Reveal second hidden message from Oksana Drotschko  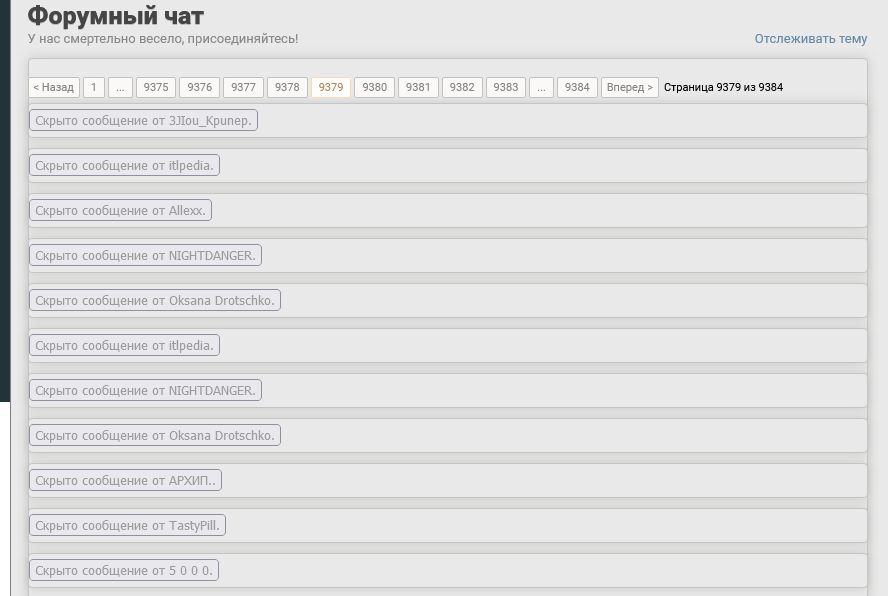point(155,436)
